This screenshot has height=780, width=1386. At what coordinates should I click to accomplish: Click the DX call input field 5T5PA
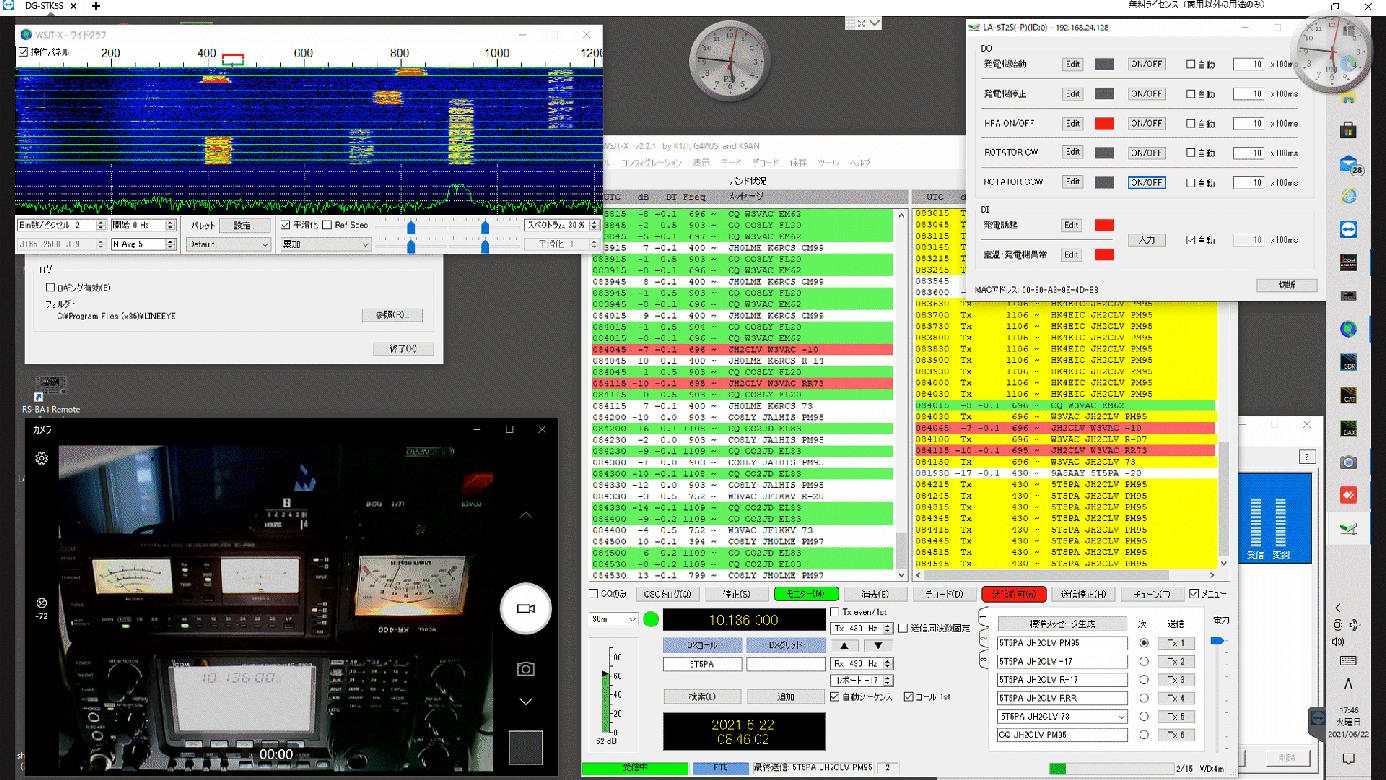point(701,664)
